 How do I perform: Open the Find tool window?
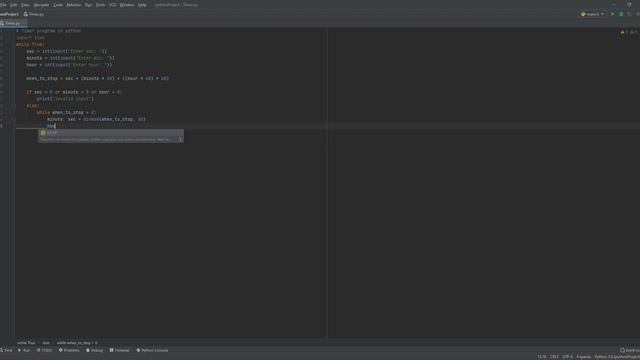[6, 350]
